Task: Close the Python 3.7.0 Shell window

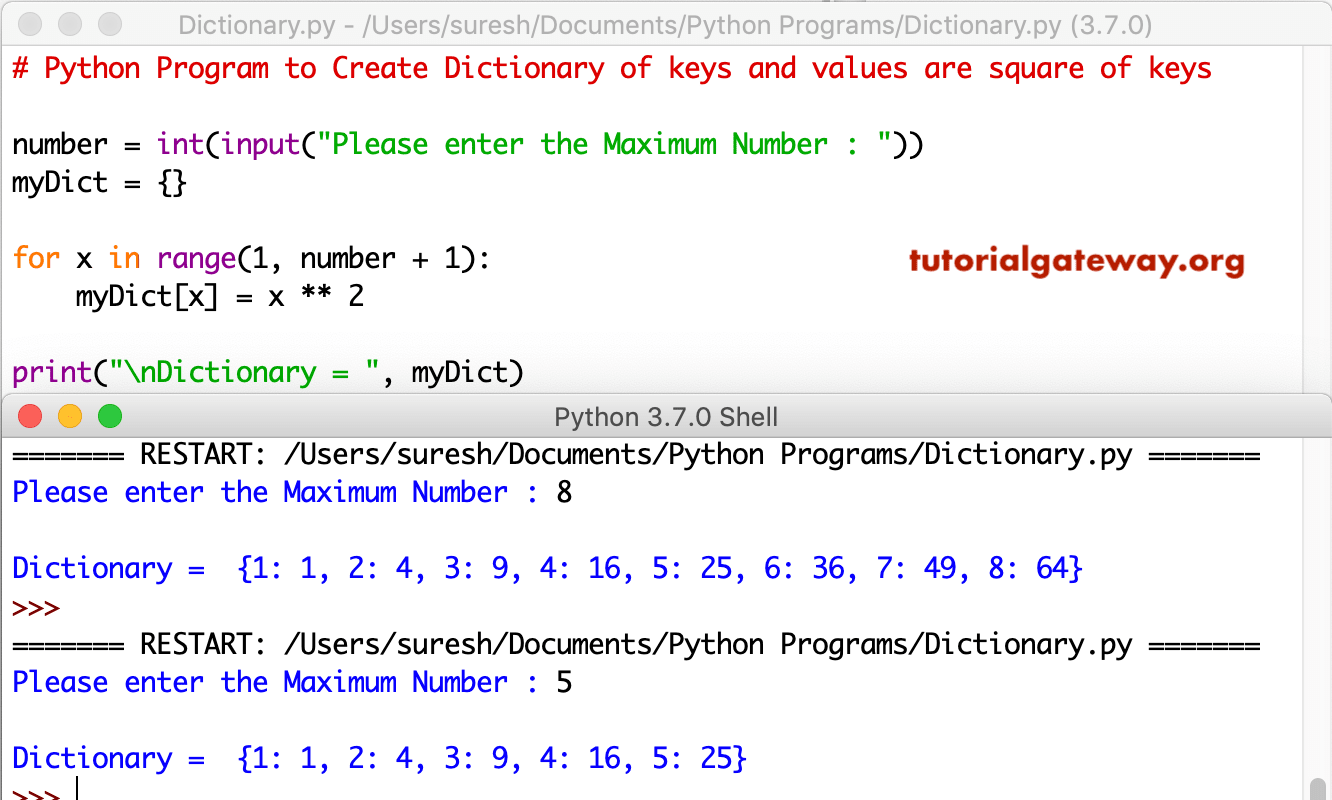Action: point(28,416)
